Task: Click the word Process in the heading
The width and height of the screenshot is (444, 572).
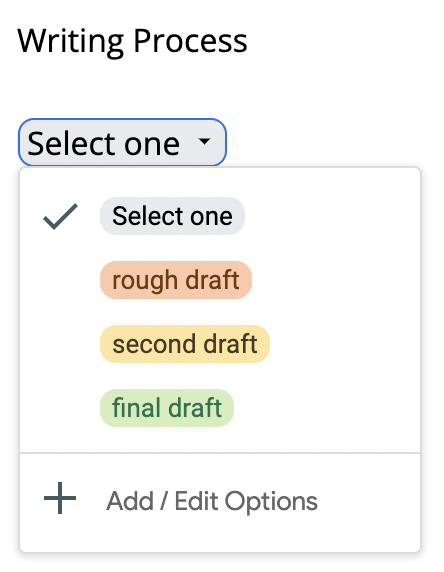Action: coord(190,41)
